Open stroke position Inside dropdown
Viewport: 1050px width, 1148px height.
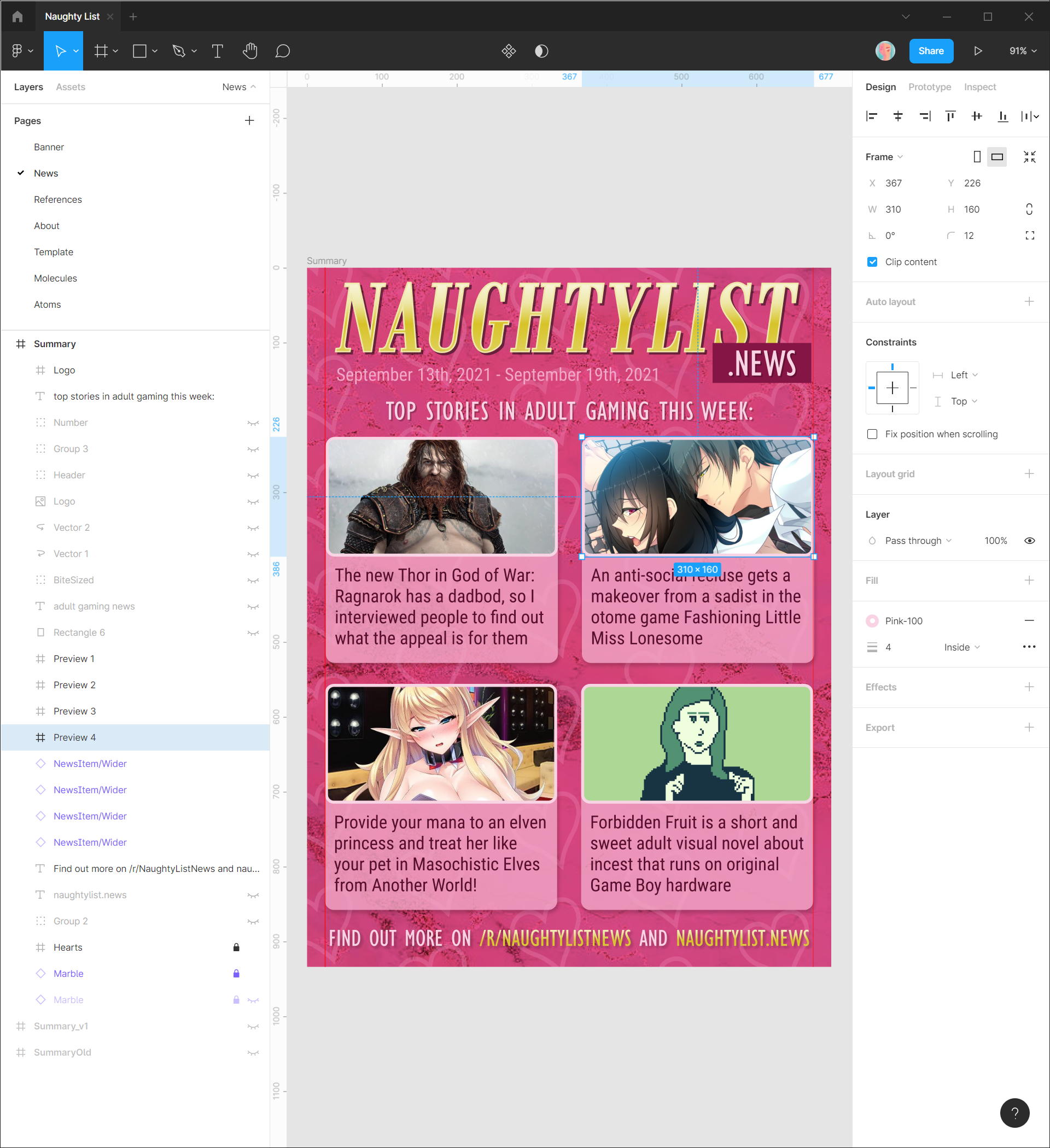962,647
